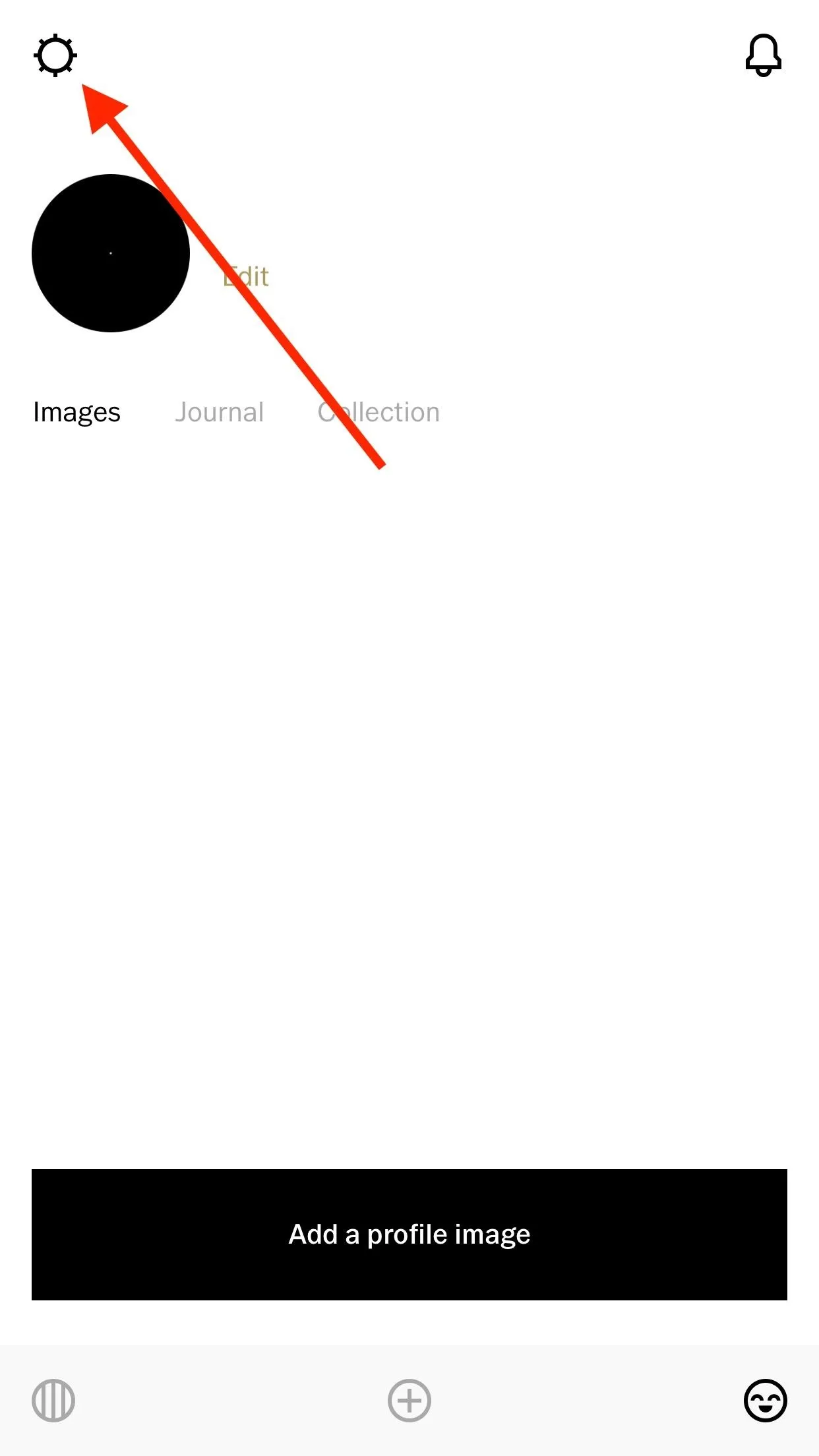View the striped circle feed section

tap(53, 1400)
